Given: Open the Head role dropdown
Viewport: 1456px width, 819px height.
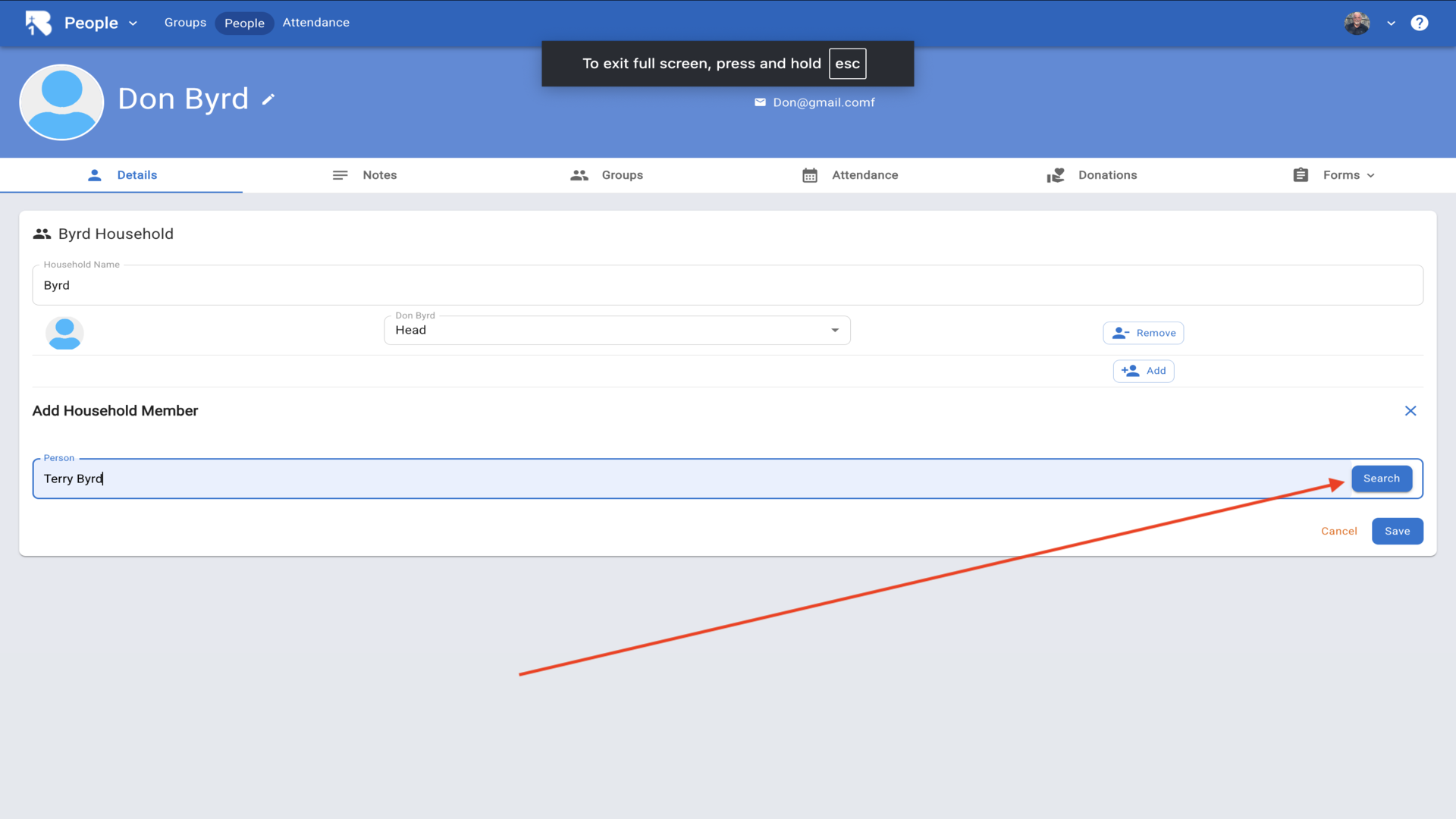Looking at the screenshot, I should pyautogui.click(x=617, y=331).
